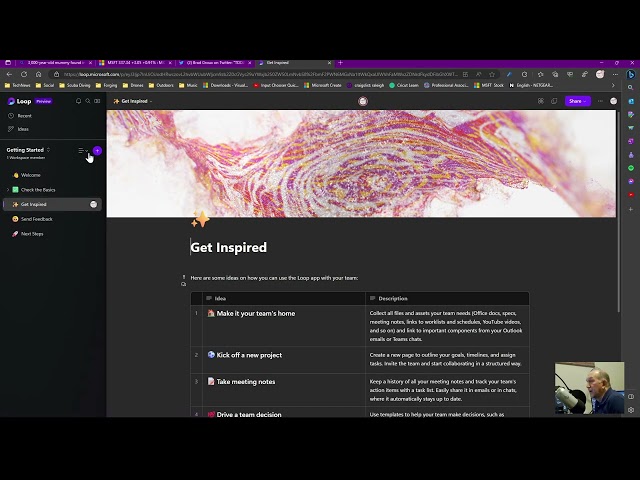Select the Take meeting notes cell
The height and width of the screenshot is (480, 640).
(x=284, y=390)
